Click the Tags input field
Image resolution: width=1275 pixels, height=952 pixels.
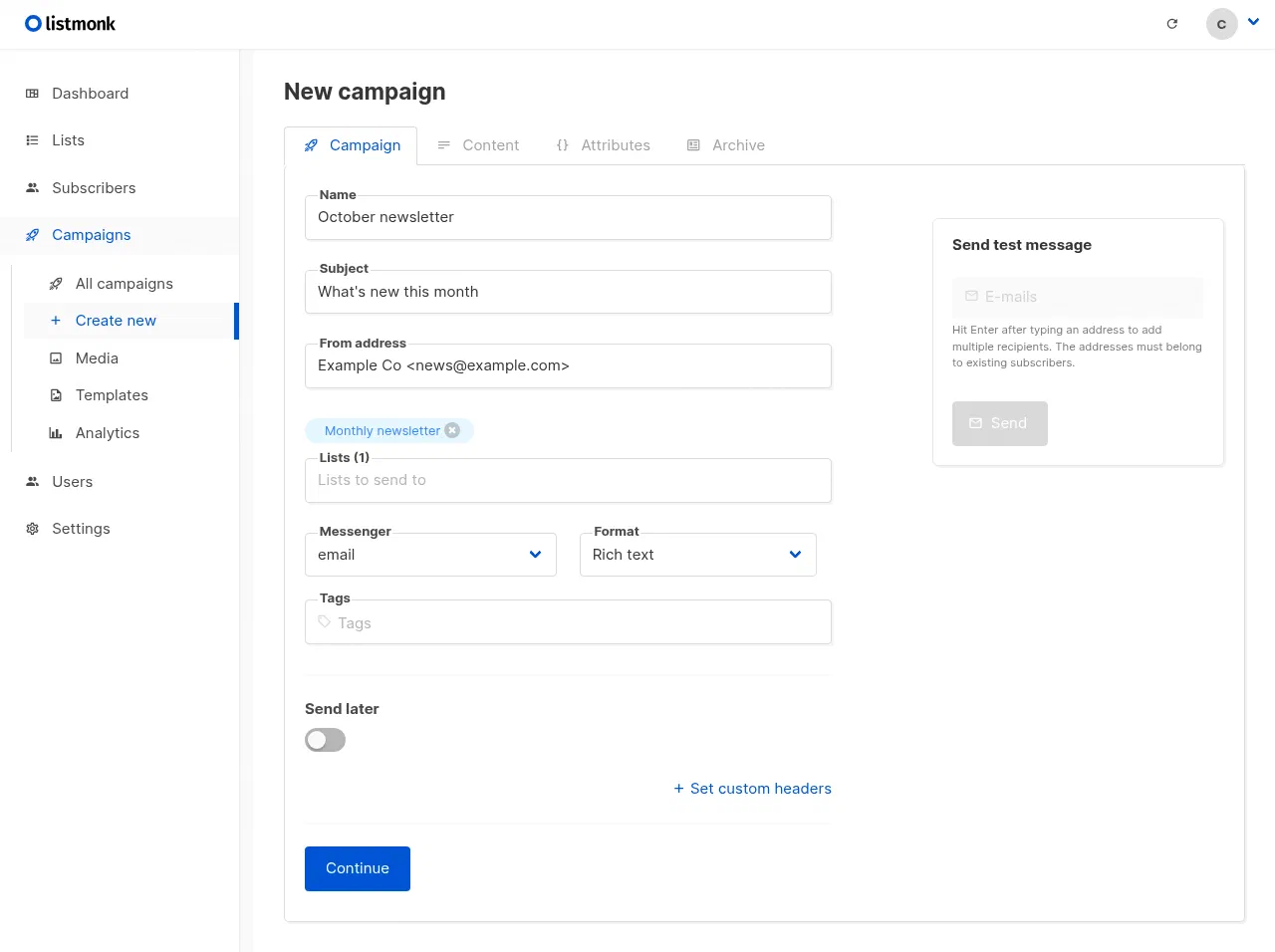pos(568,622)
